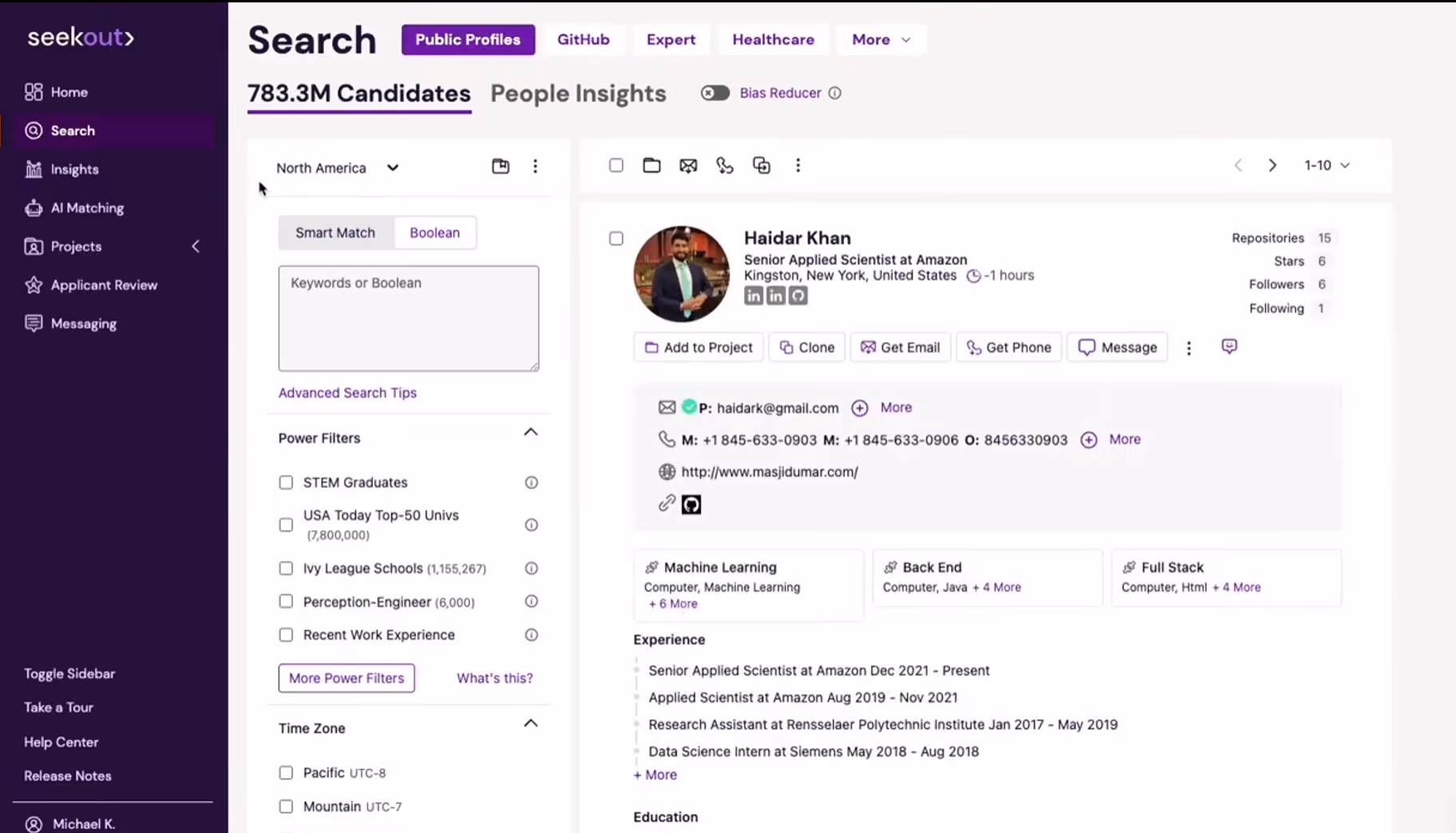Select the Expert search tab
The height and width of the screenshot is (833, 1456).
(x=671, y=39)
